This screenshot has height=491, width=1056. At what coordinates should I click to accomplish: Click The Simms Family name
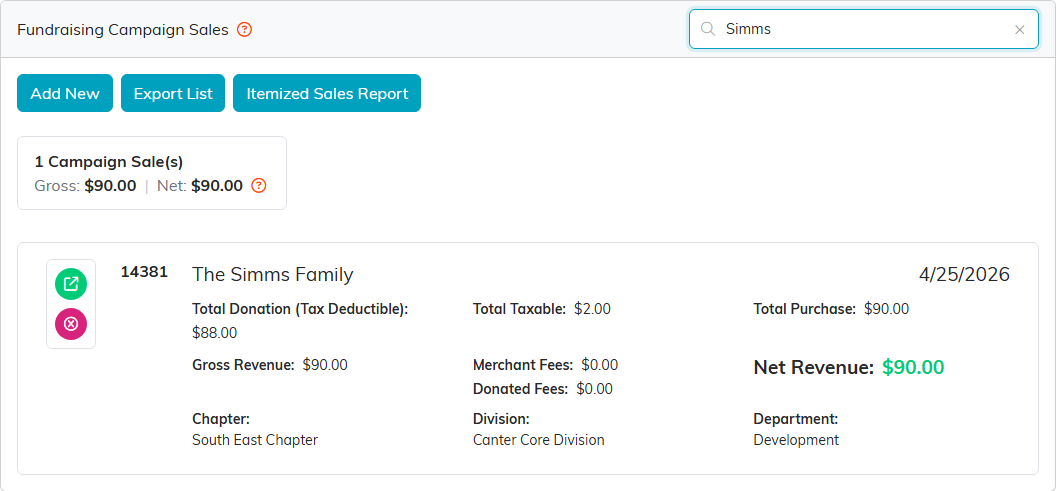pyautogui.click(x=273, y=274)
